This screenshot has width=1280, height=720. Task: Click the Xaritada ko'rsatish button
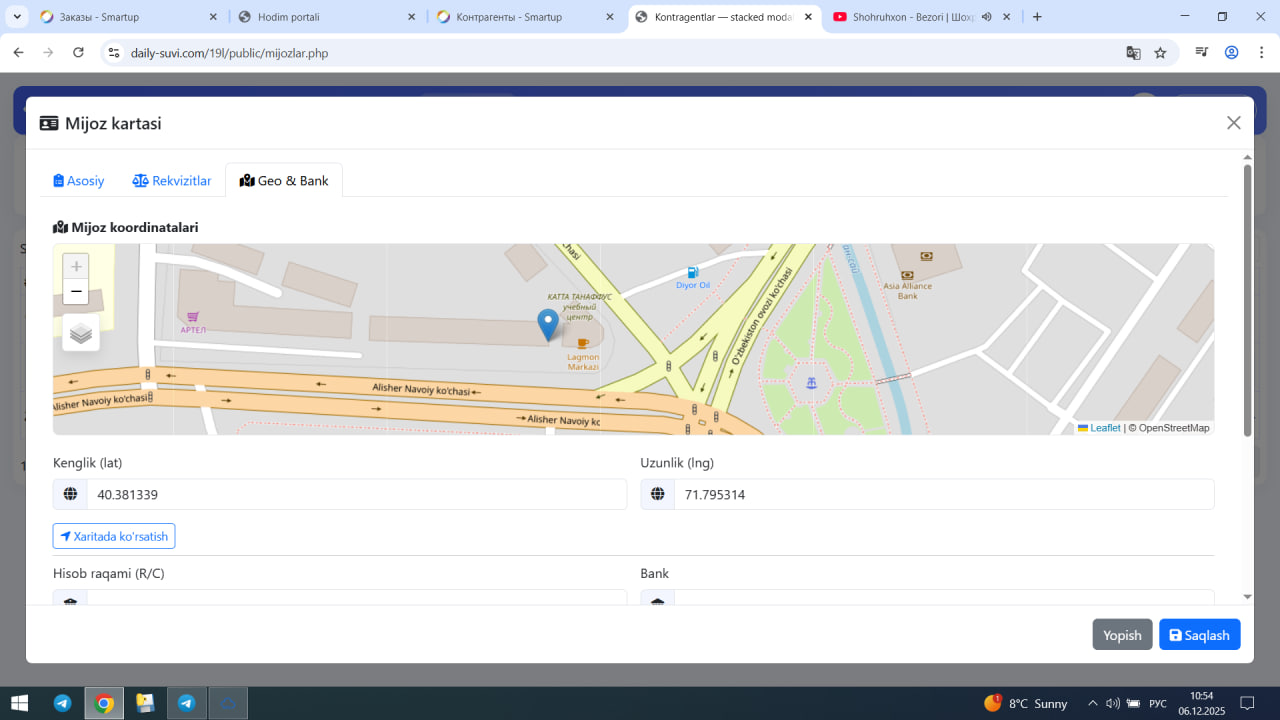coord(114,536)
